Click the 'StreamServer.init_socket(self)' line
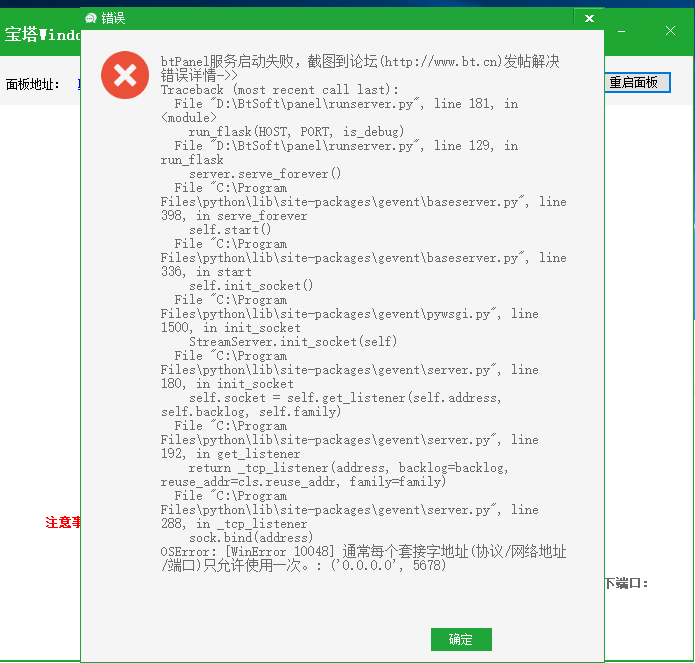 tap(293, 342)
